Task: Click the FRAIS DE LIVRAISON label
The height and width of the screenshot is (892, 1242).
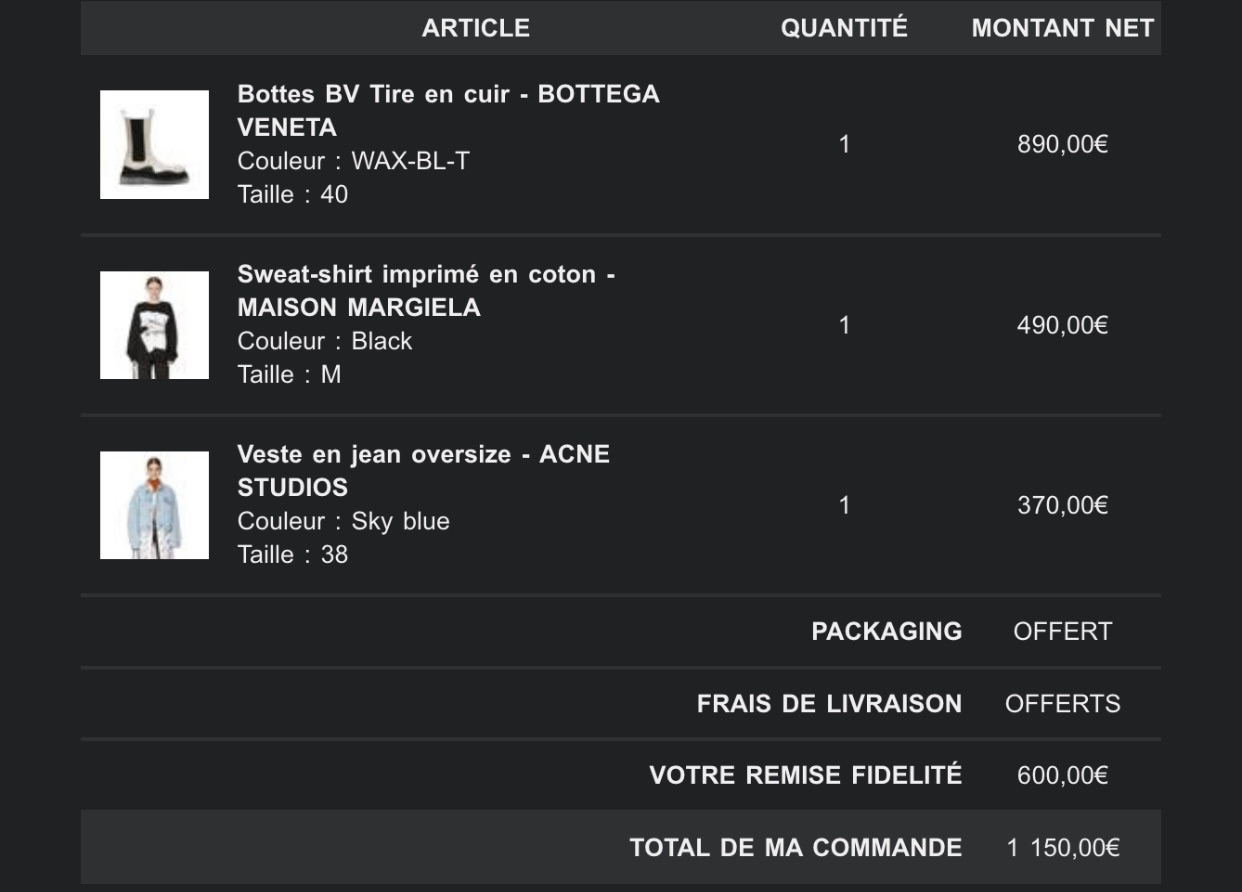Action: click(830, 703)
